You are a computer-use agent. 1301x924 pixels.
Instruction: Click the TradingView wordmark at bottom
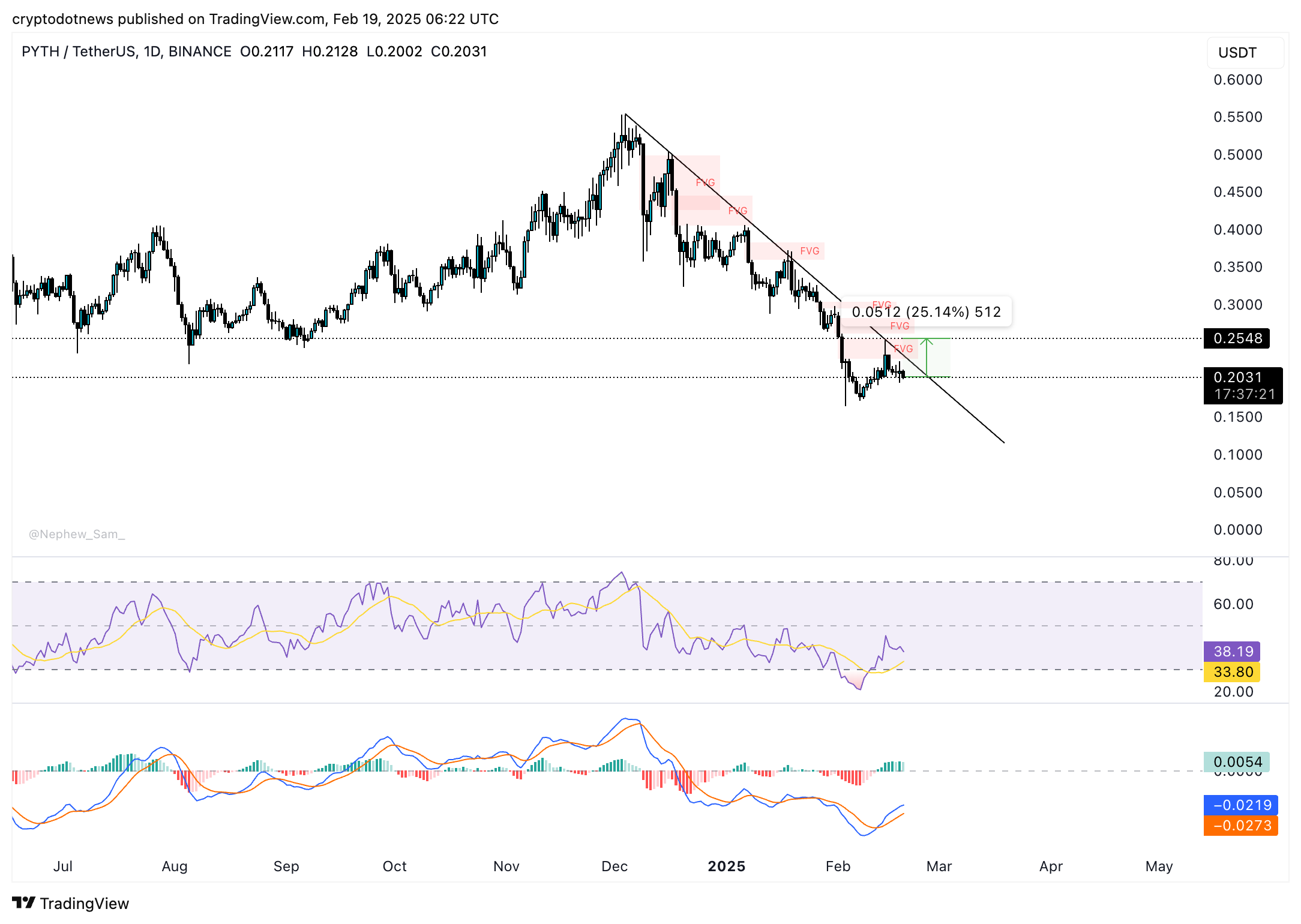pyautogui.click(x=84, y=903)
